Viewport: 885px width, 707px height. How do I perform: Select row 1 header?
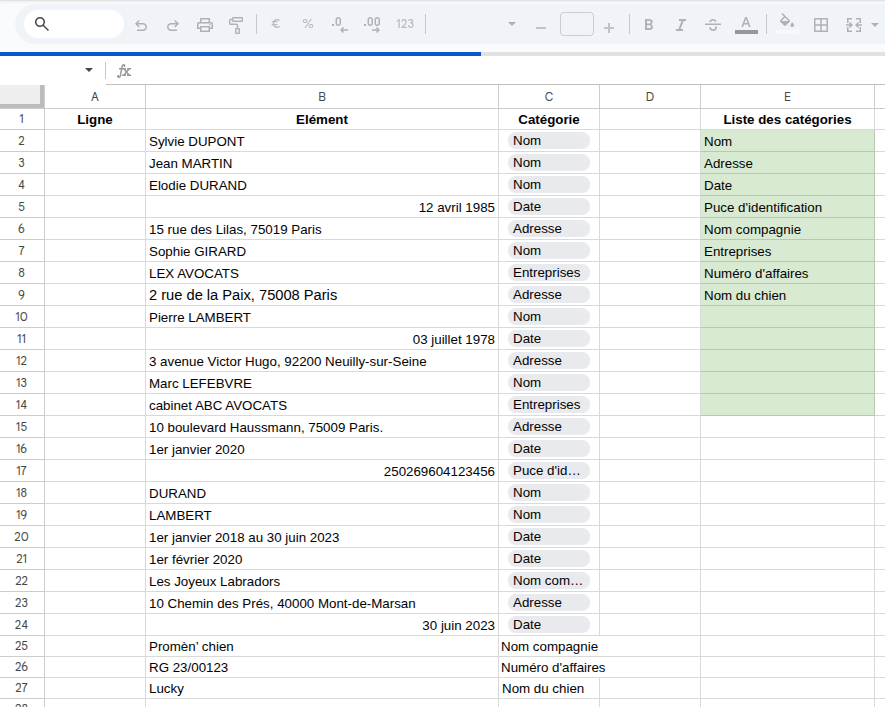coord(22,119)
